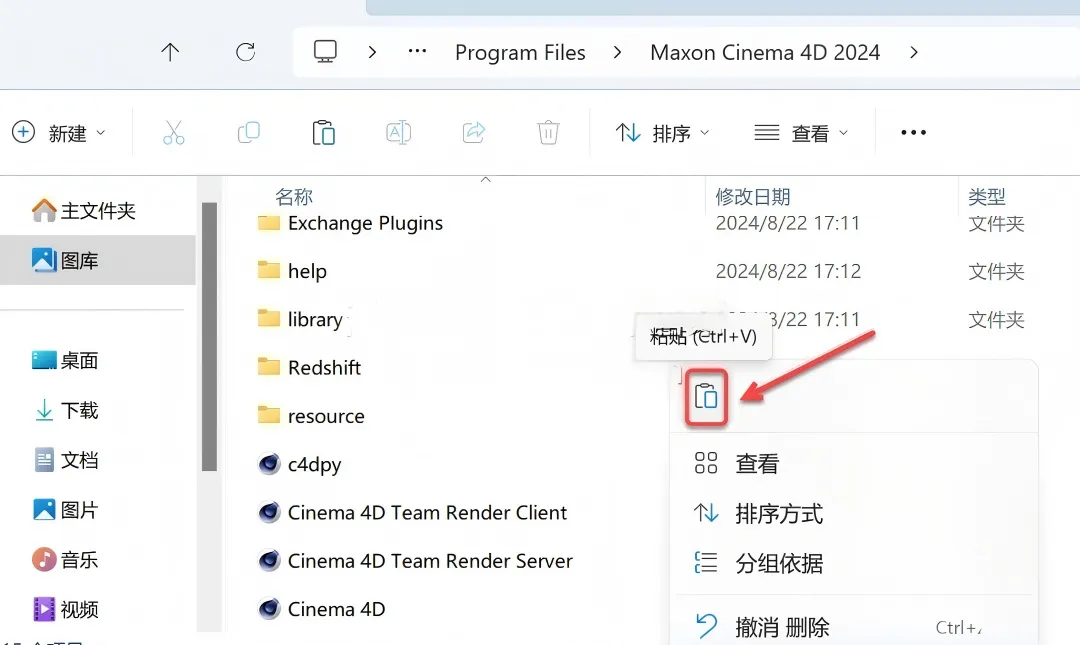
Task: Open chevron after the monitor icon
Action: click(x=372, y=52)
